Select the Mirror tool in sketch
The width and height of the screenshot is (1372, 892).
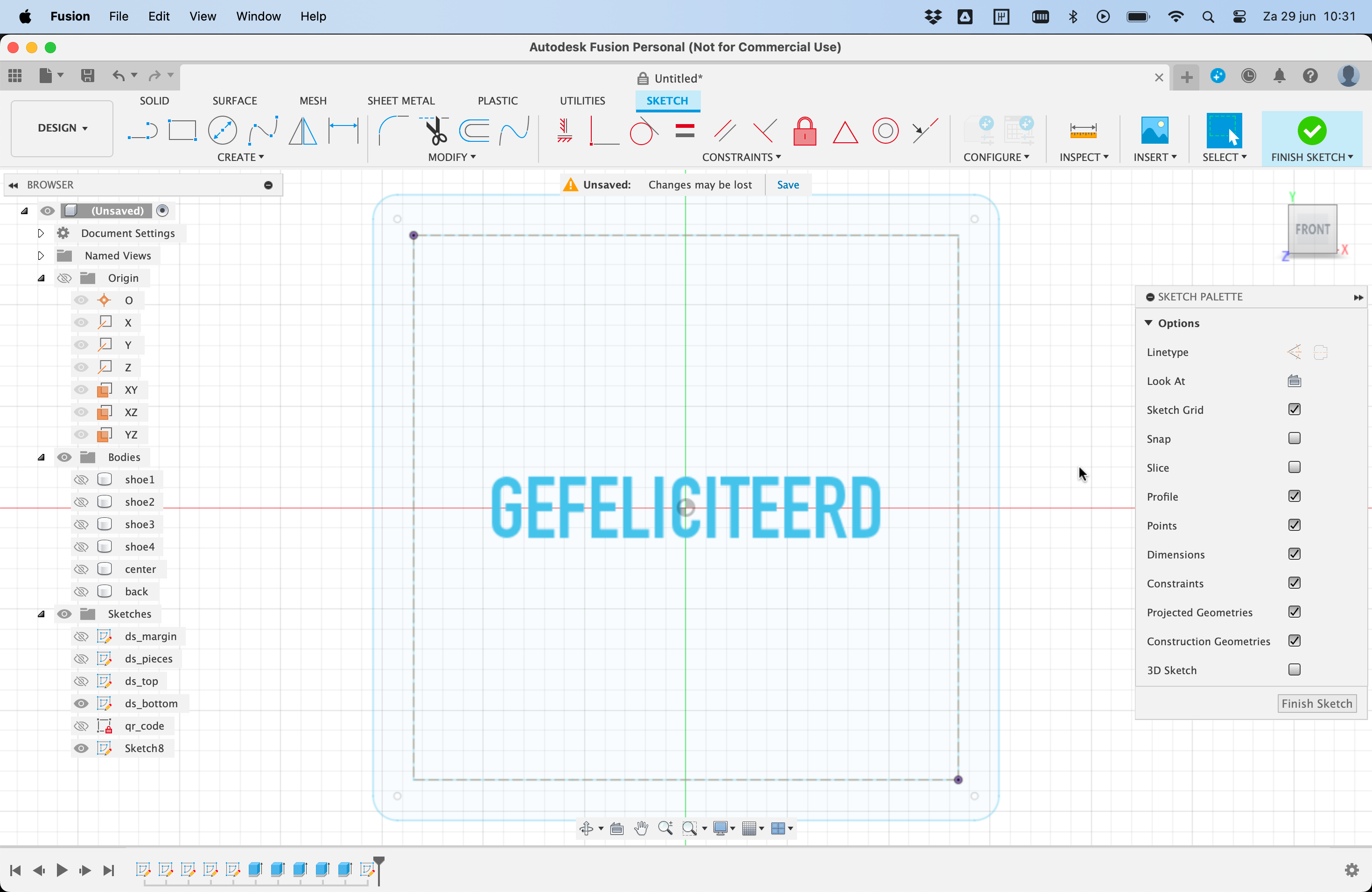coord(304,131)
